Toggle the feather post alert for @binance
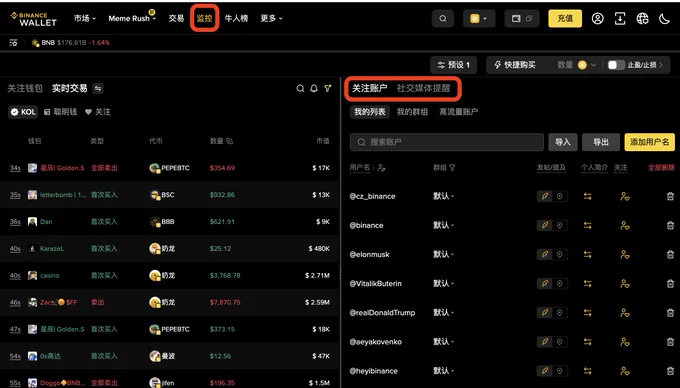 [x=545, y=225]
